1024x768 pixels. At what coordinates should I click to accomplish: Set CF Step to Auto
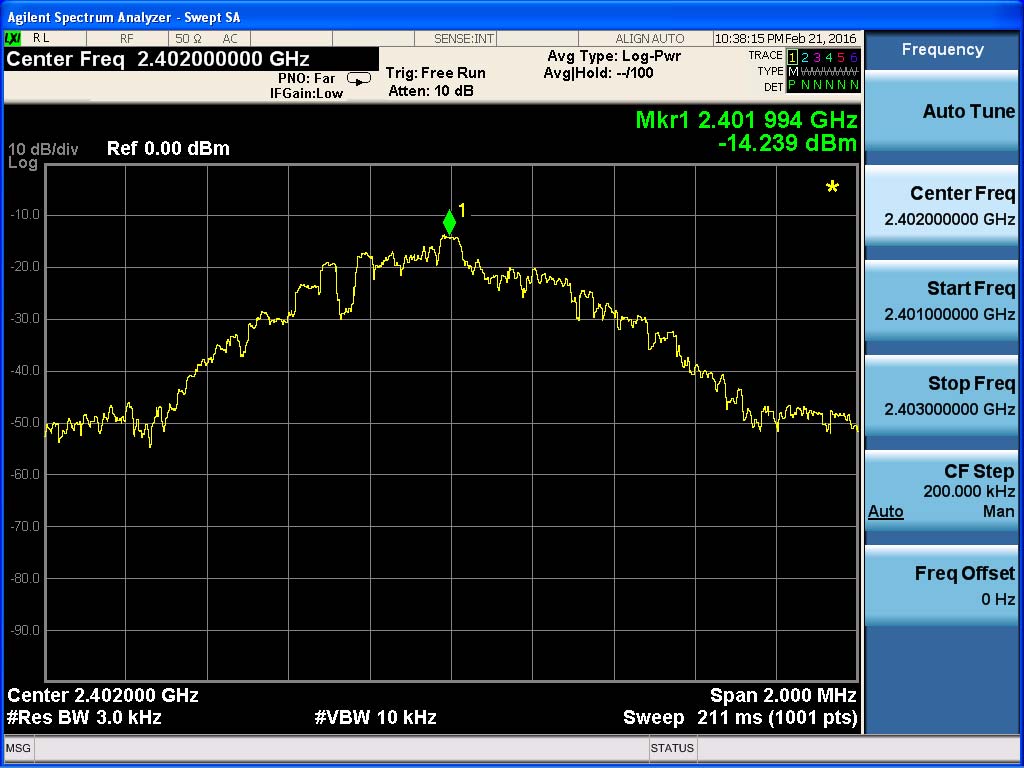(886, 511)
